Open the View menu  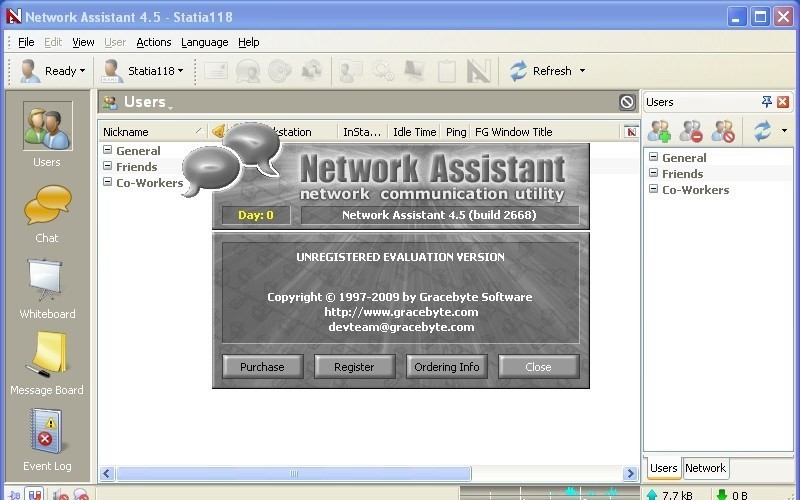(x=83, y=42)
